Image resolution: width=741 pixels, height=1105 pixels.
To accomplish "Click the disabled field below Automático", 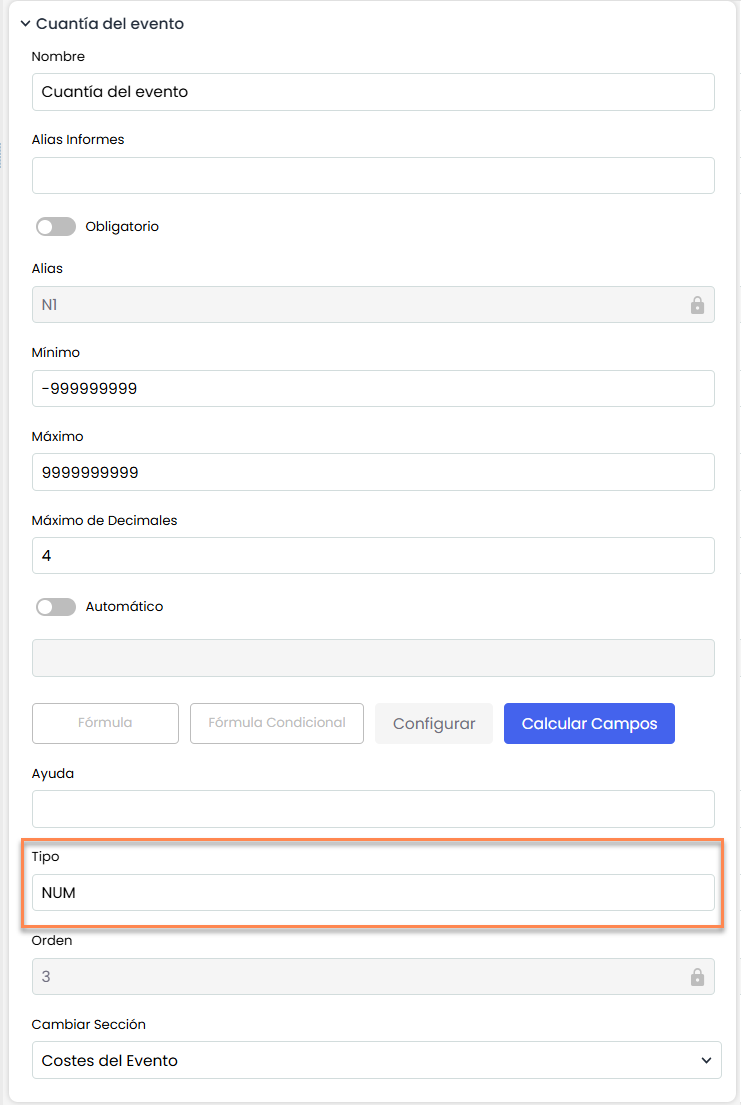I will point(373,658).
